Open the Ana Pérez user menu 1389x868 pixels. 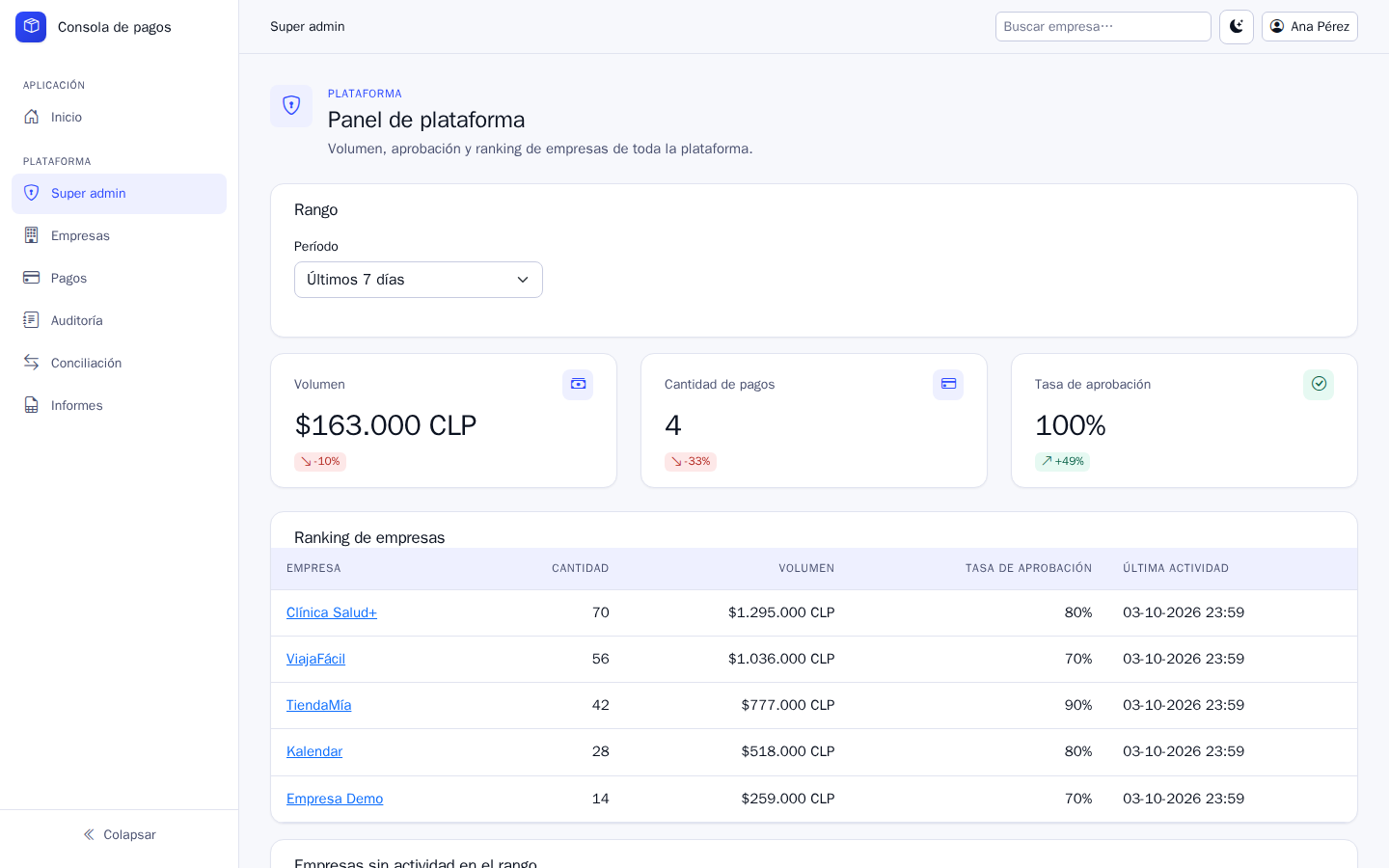1310,27
